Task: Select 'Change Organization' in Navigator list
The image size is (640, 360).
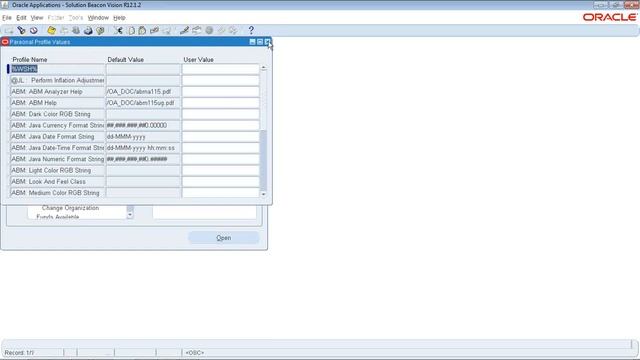Action: 70,208
